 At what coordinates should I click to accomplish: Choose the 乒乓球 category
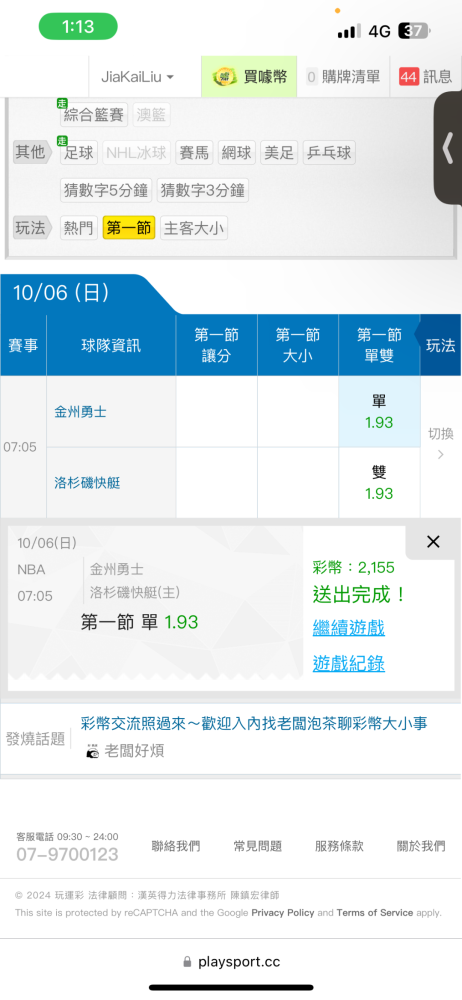[x=329, y=153]
